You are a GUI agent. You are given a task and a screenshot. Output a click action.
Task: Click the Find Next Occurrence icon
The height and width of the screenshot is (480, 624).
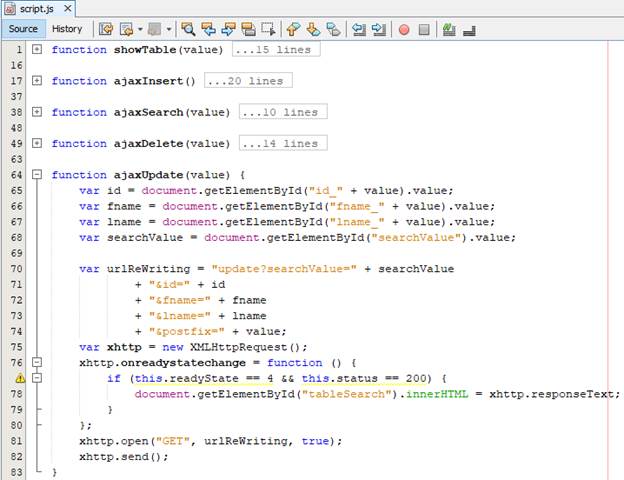click(x=228, y=29)
